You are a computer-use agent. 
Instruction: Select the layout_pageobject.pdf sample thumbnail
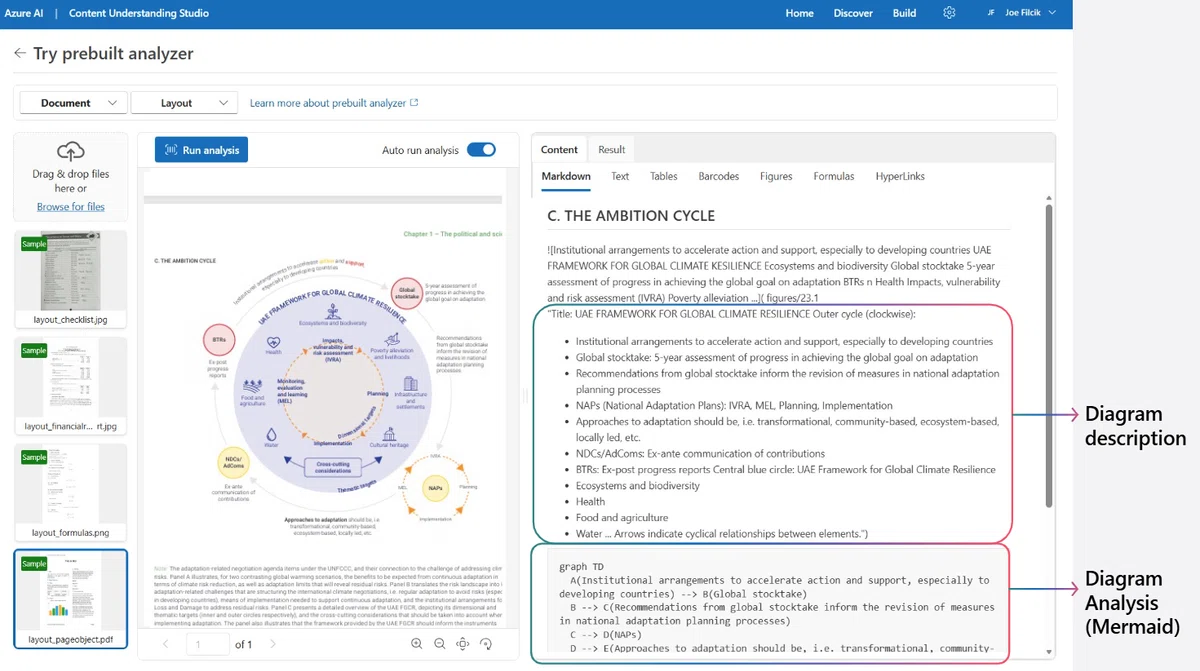70,599
